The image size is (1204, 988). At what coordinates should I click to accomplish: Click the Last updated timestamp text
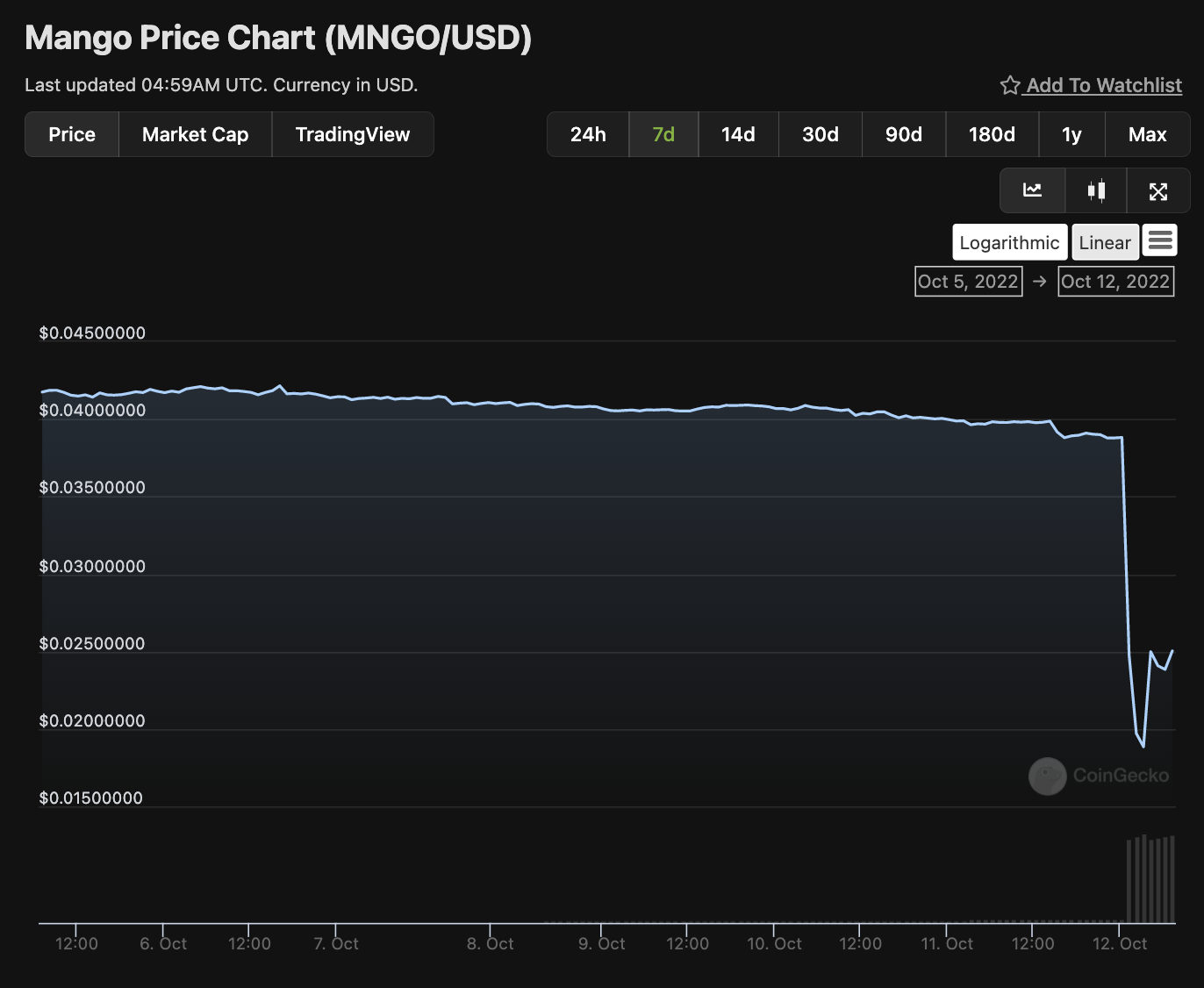click(x=221, y=85)
